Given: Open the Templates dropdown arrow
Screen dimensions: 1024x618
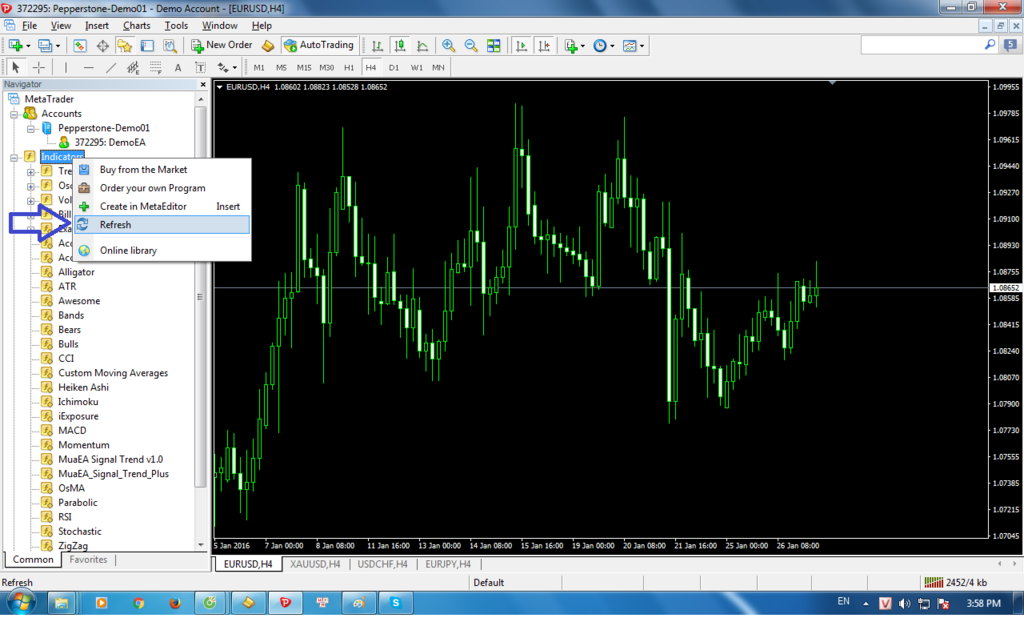Looking at the screenshot, I should click(x=642, y=46).
